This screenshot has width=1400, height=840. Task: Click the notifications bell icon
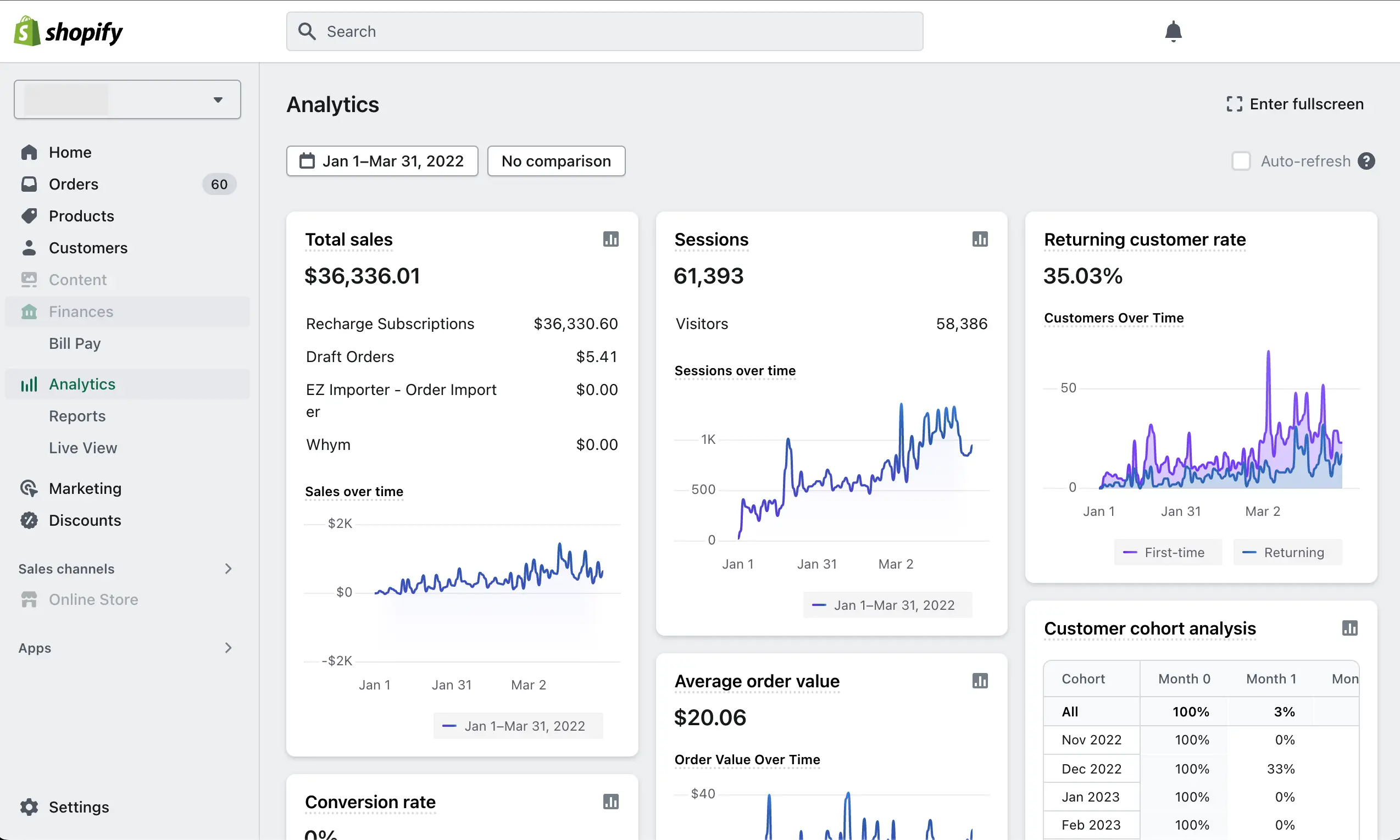coord(1173,31)
